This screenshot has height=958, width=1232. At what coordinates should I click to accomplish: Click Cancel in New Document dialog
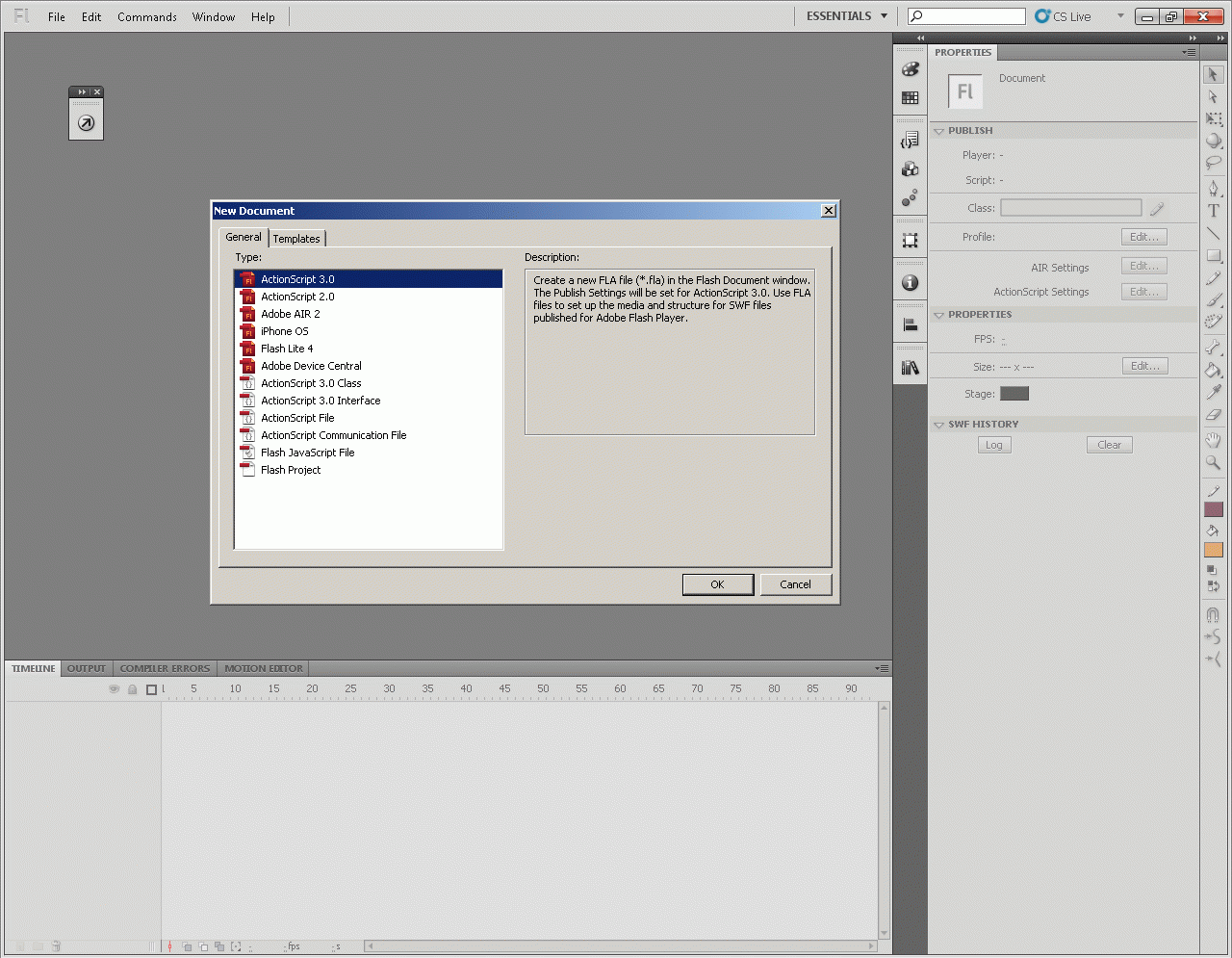pos(796,584)
